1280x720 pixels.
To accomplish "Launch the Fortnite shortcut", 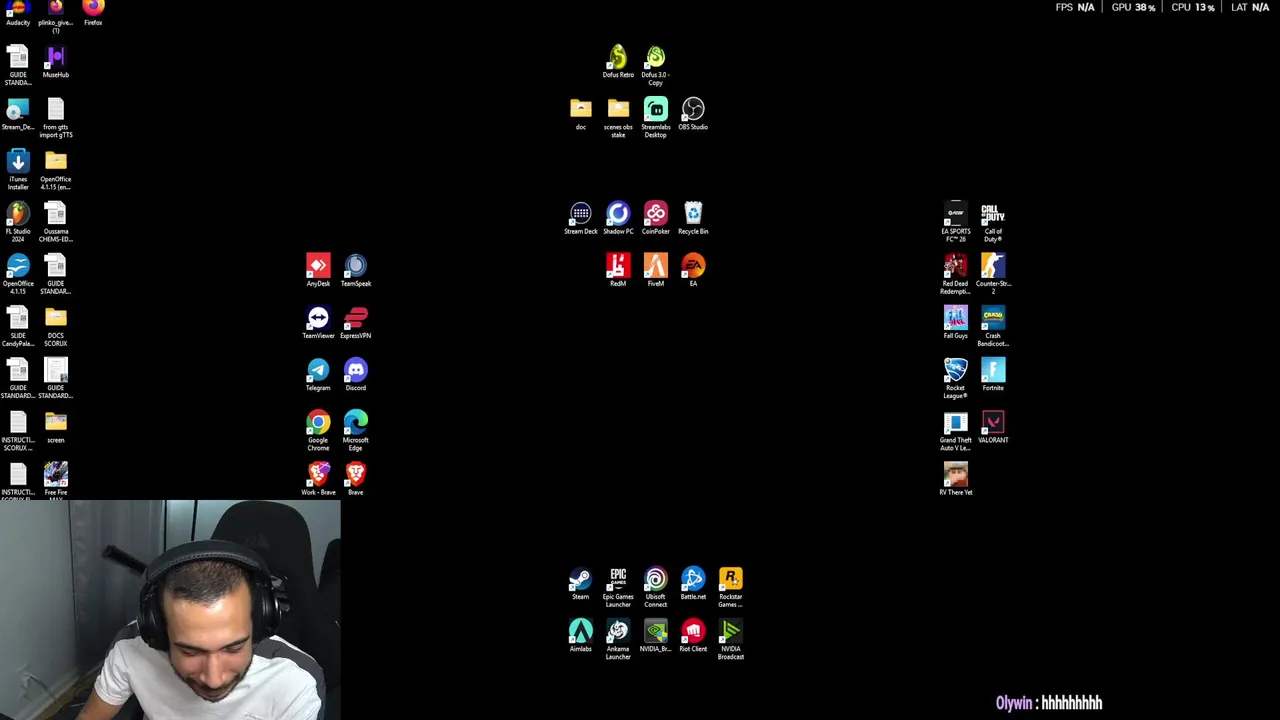I will click(993, 373).
